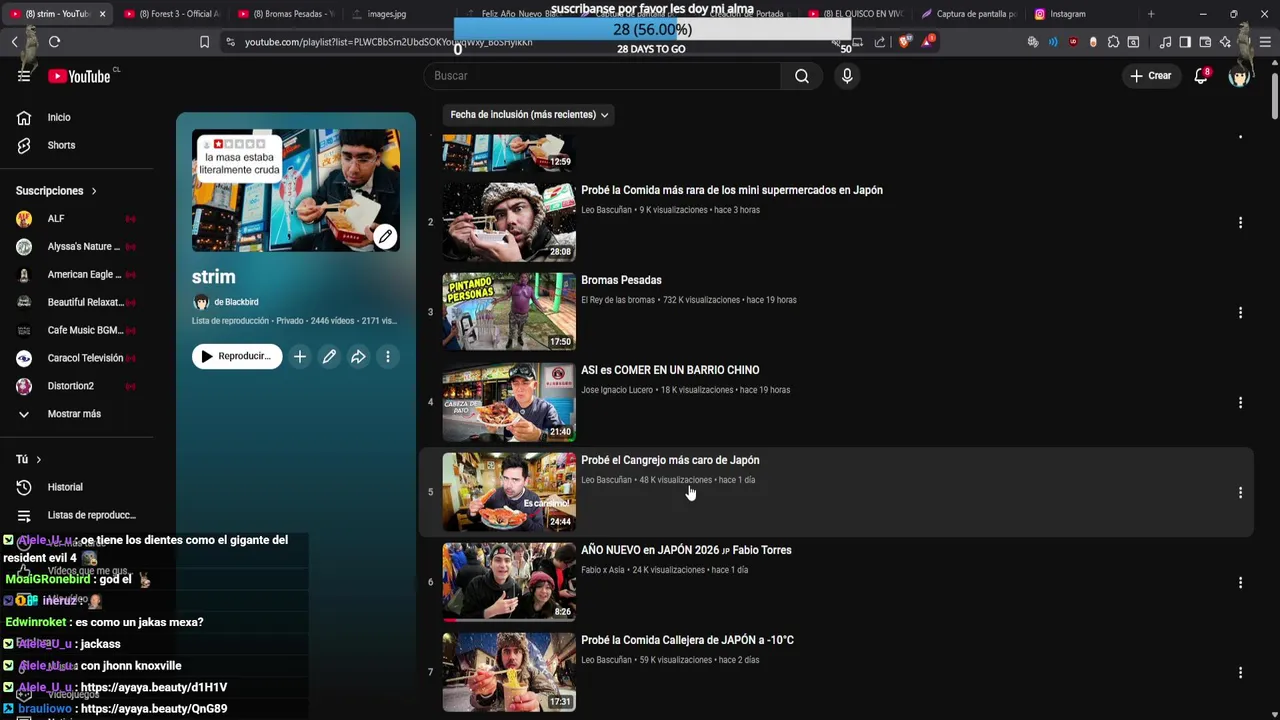The width and height of the screenshot is (1280, 720).
Task: Switch to Forest 3 - Official tab
Action: [x=172, y=14]
